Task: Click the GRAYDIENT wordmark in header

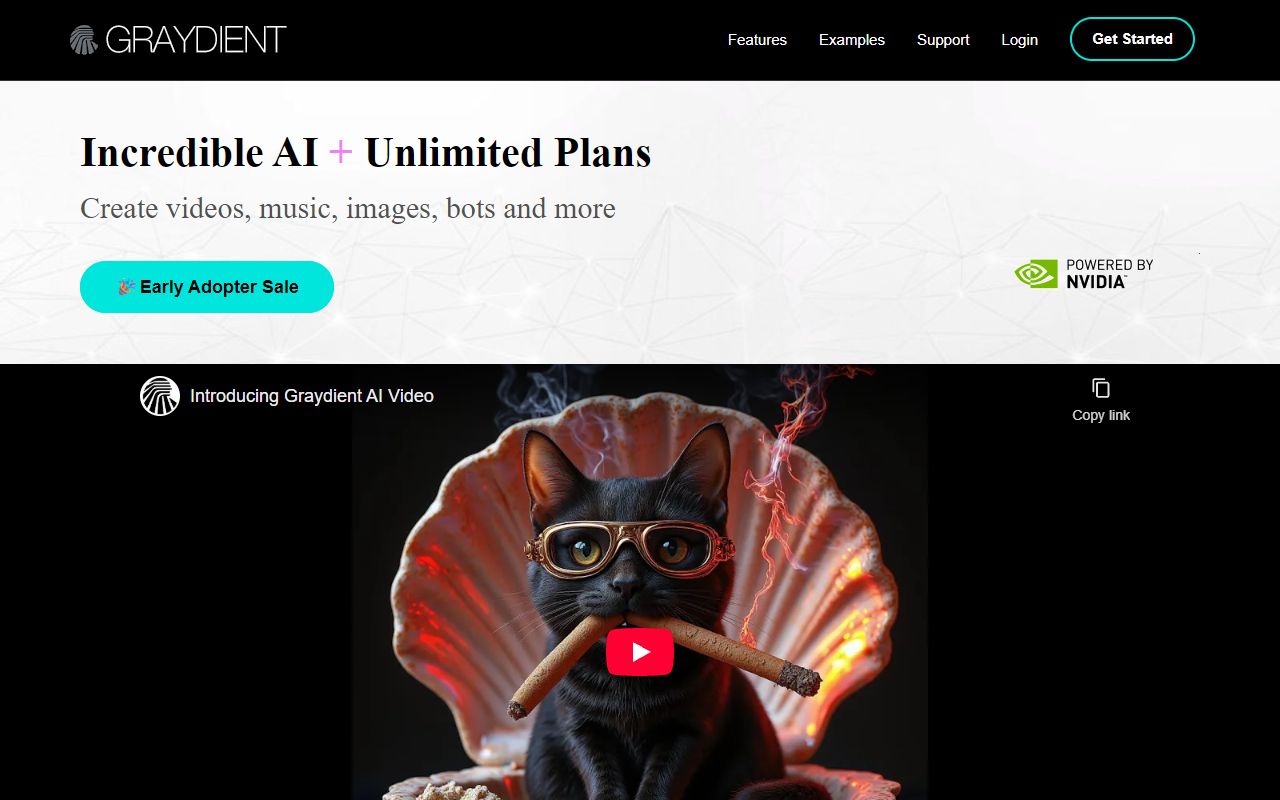Action: (196, 40)
